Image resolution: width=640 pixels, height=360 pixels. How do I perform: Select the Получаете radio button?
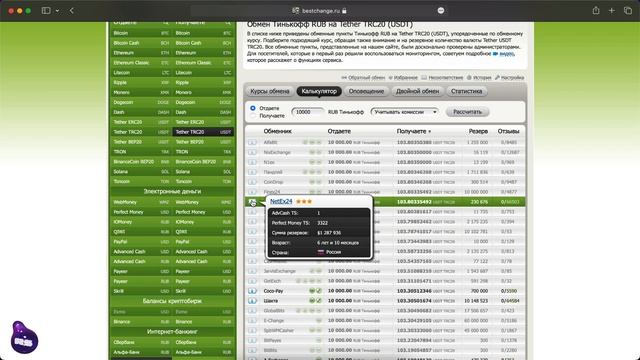click(253, 116)
